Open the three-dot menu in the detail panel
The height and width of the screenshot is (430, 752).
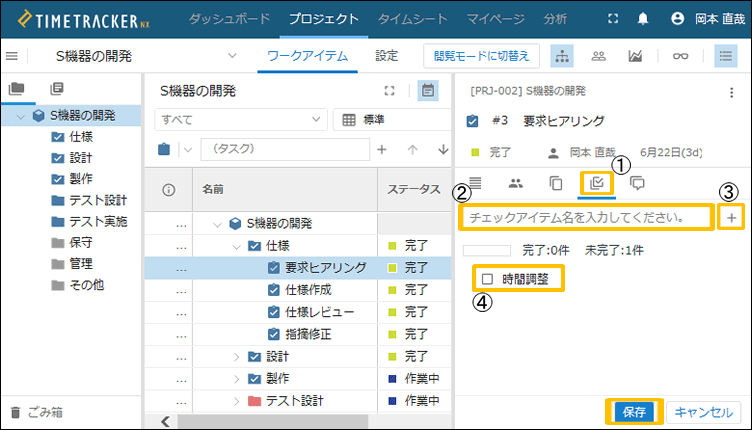tap(731, 93)
